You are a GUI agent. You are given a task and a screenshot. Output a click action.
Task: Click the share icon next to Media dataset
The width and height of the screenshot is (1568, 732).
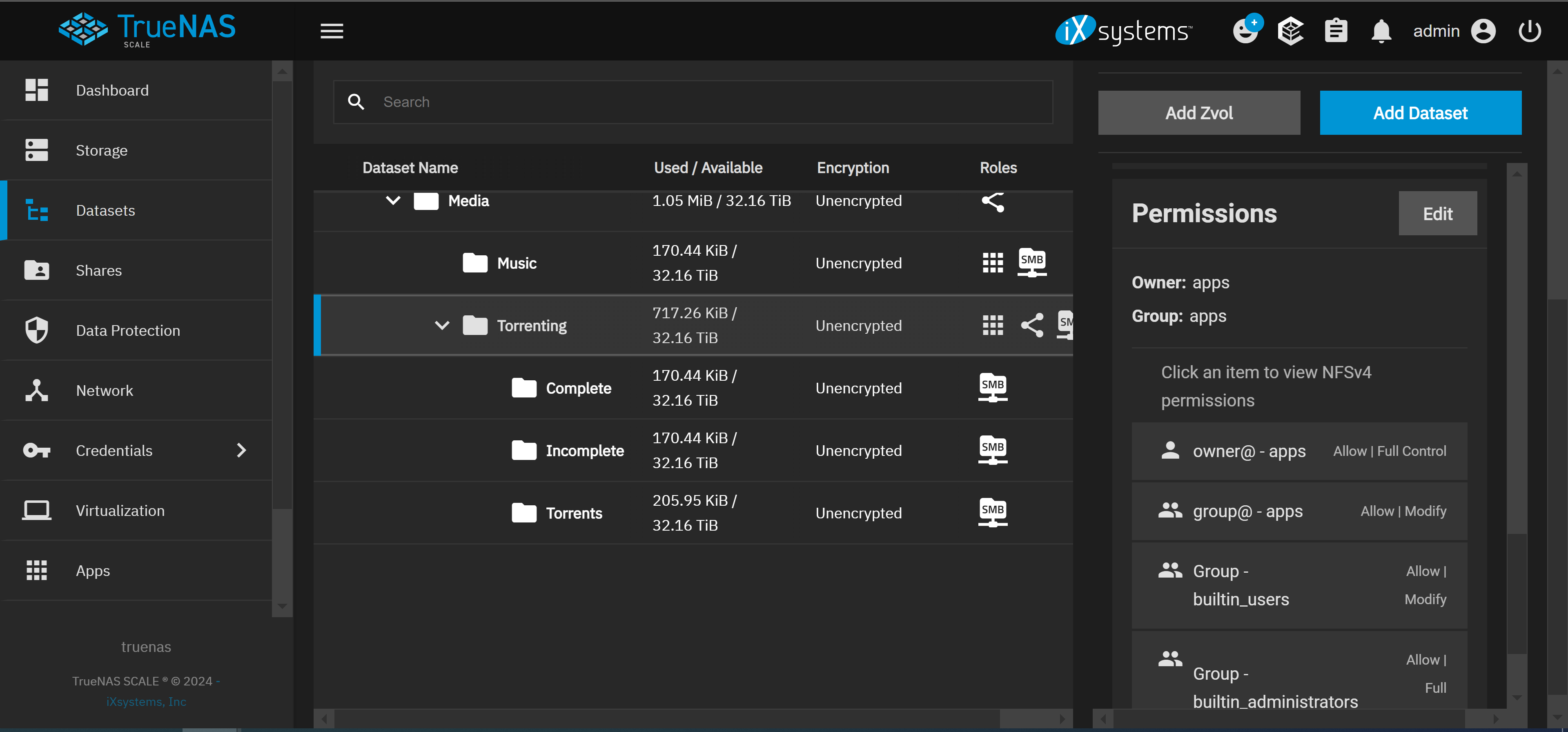coord(993,201)
